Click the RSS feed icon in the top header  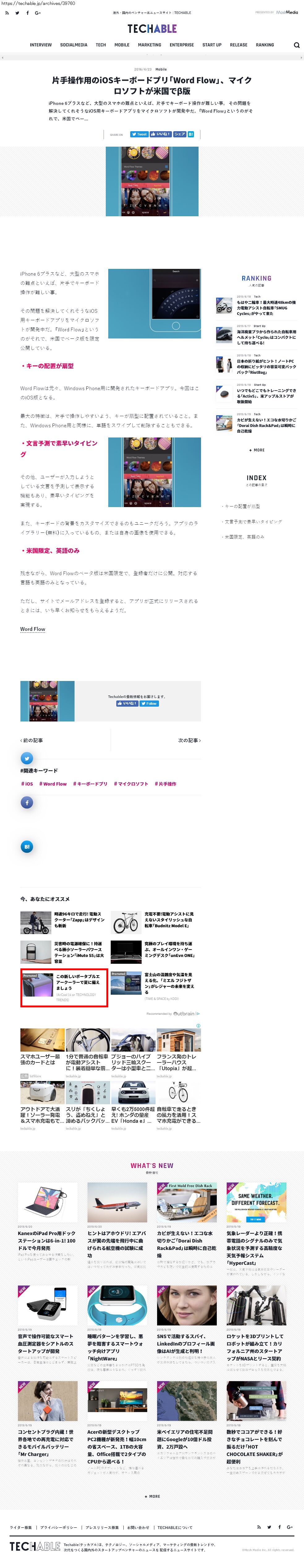(7, 13)
